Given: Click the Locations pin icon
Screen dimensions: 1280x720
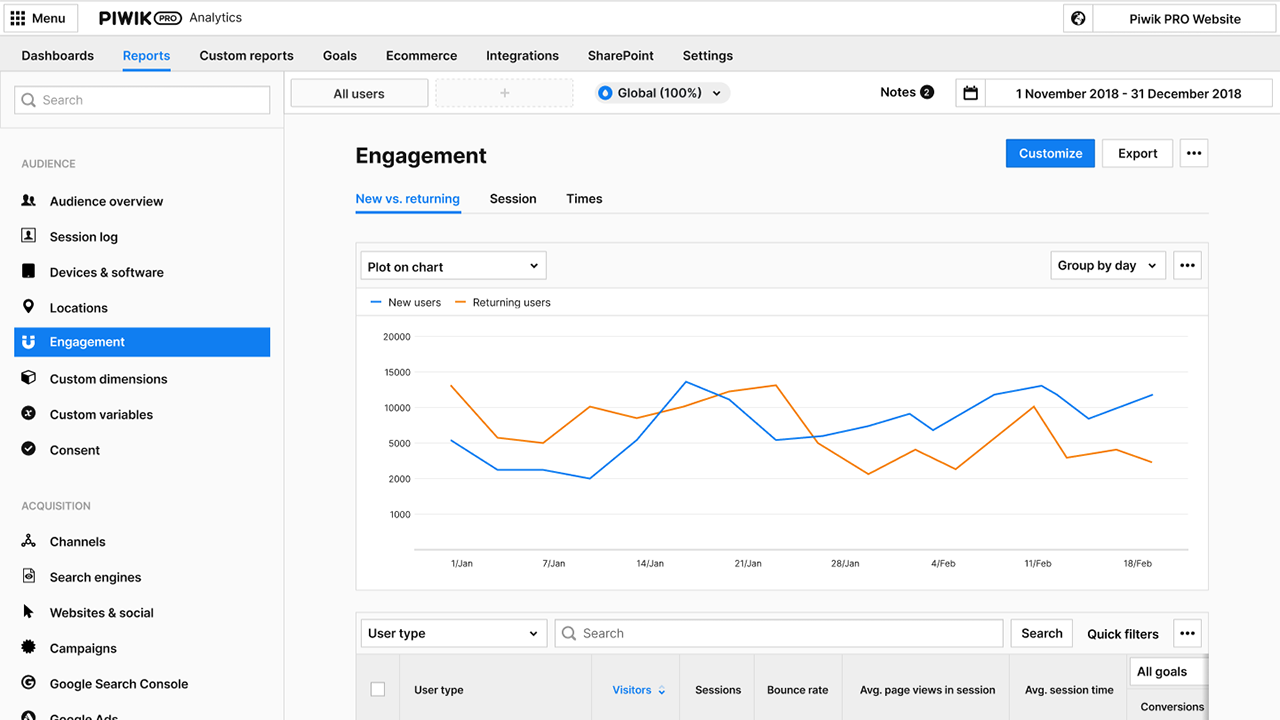Looking at the screenshot, I should tap(28, 307).
